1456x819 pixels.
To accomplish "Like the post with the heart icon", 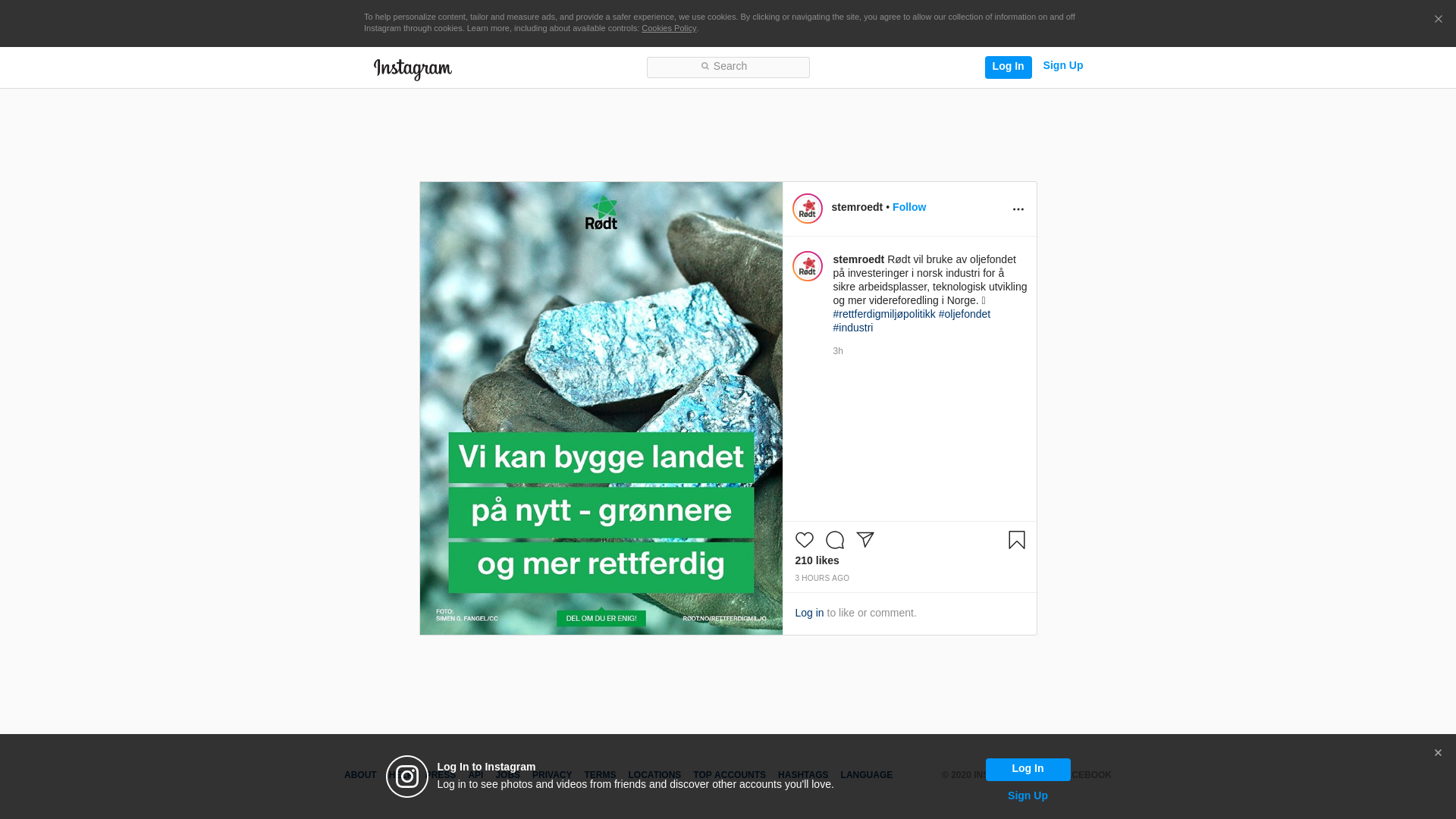I will tap(804, 540).
